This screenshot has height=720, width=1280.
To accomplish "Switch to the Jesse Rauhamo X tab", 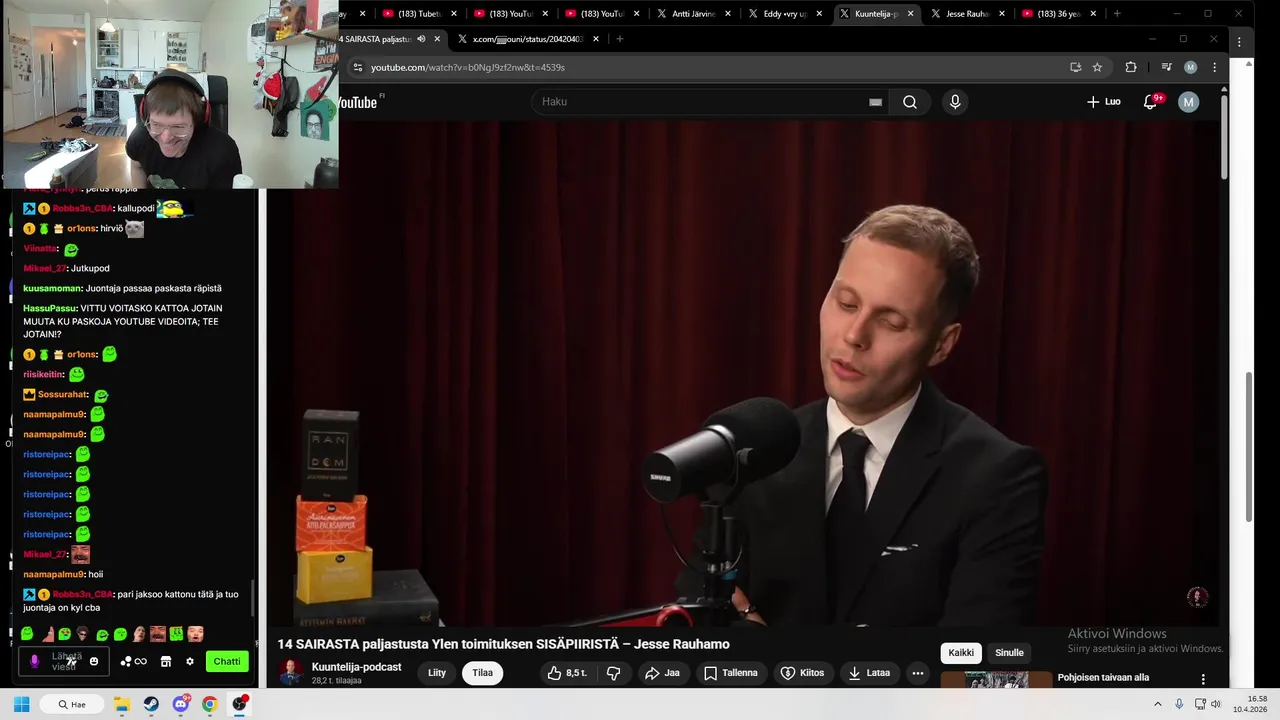I will tap(966, 14).
